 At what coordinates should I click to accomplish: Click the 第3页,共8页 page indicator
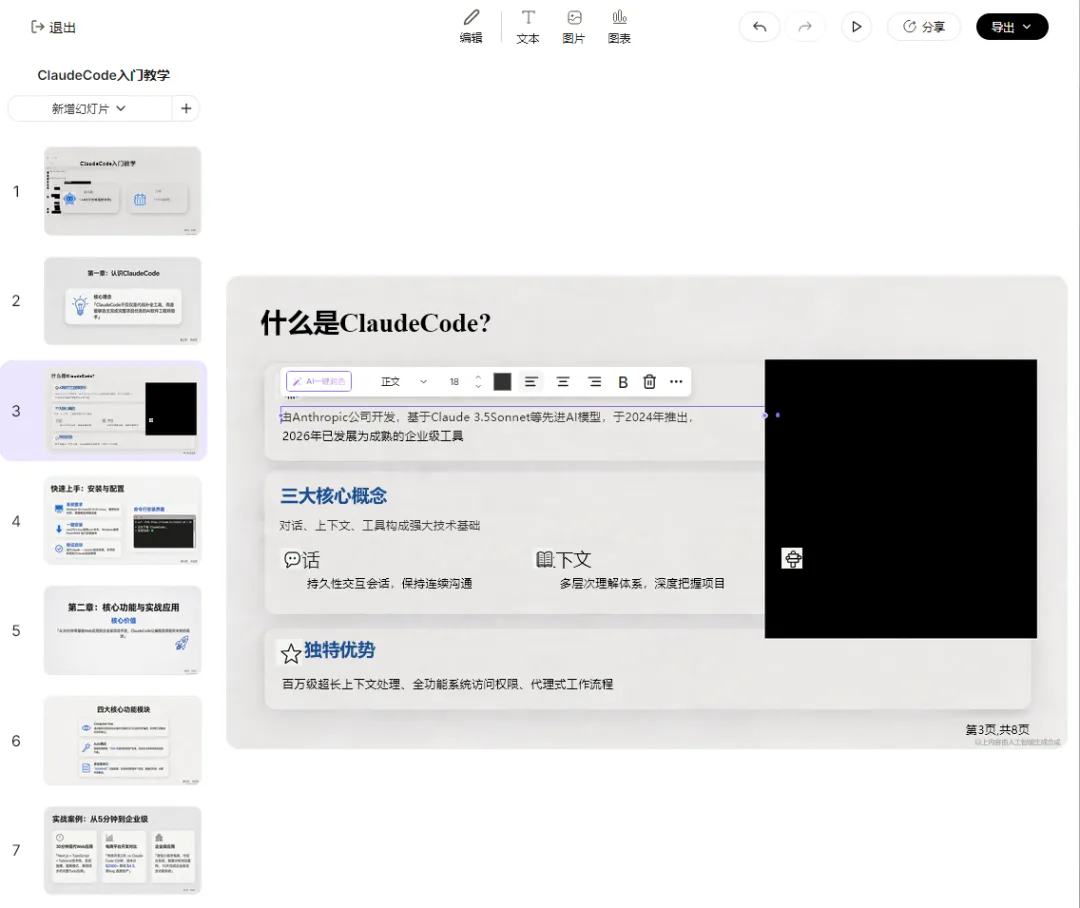click(997, 730)
